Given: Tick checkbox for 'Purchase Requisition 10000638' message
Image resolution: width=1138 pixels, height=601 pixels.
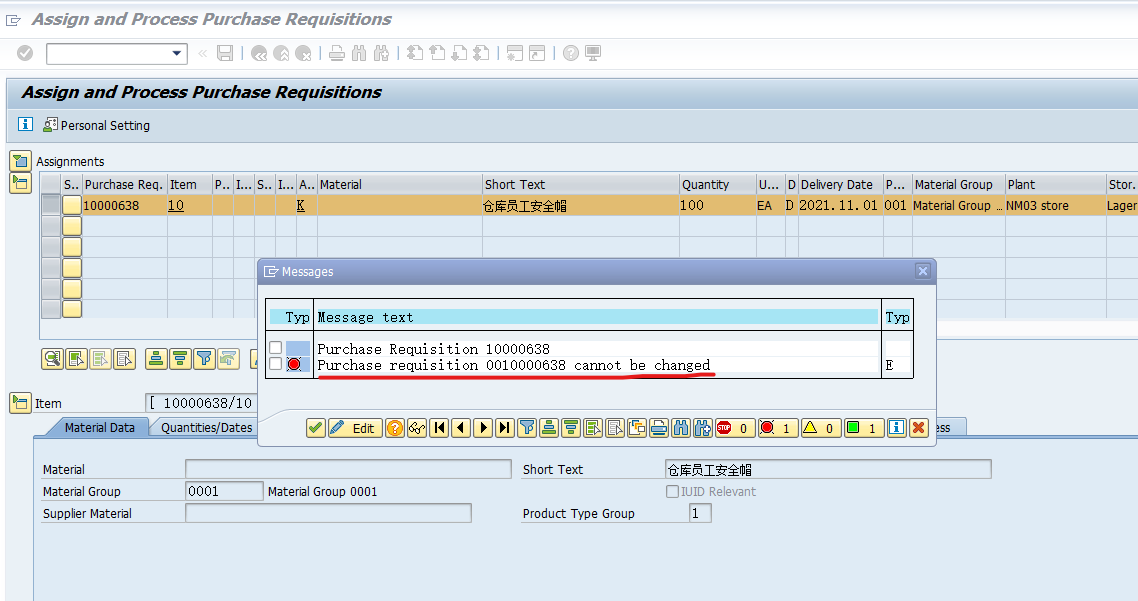Looking at the screenshot, I should pyautogui.click(x=276, y=348).
